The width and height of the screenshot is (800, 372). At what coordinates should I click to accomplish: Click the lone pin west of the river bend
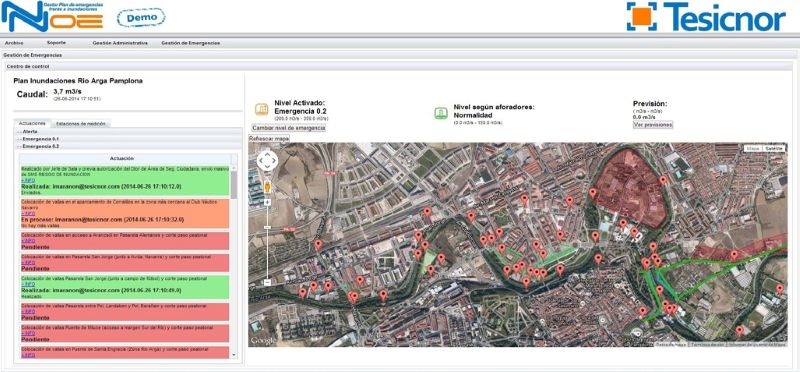coord(318,245)
